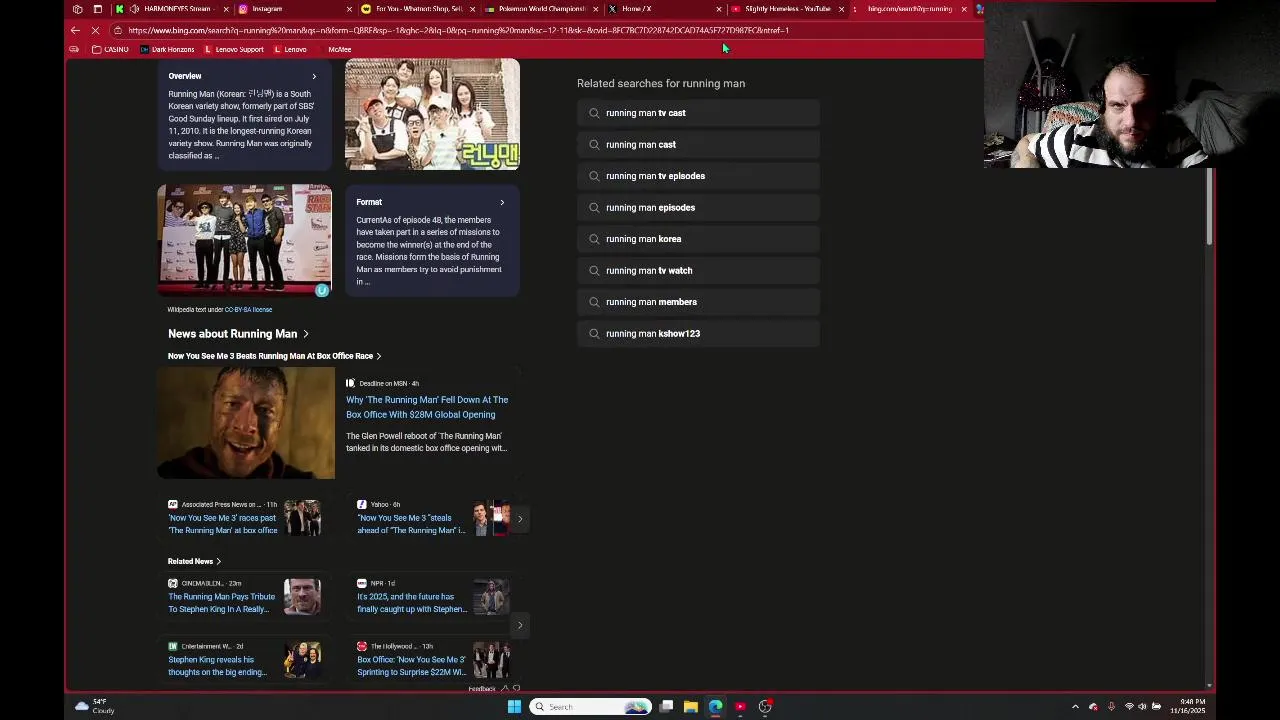Click the red YouTube app taskbar icon
Viewport: 1280px width, 720px height.
740,707
